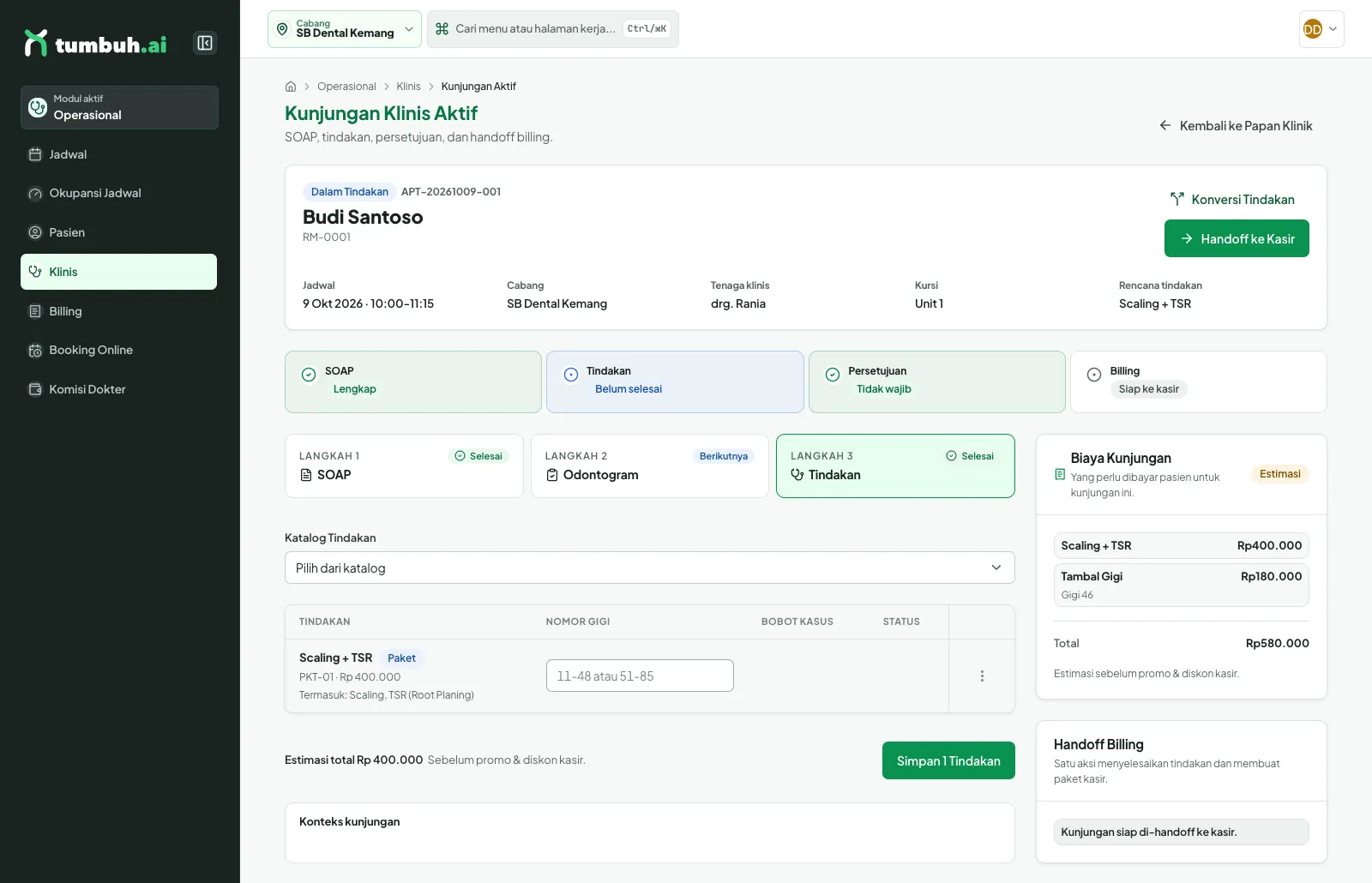This screenshot has height=883, width=1372.
Task: Open Komisi Dokter page
Action: pos(119,389)
